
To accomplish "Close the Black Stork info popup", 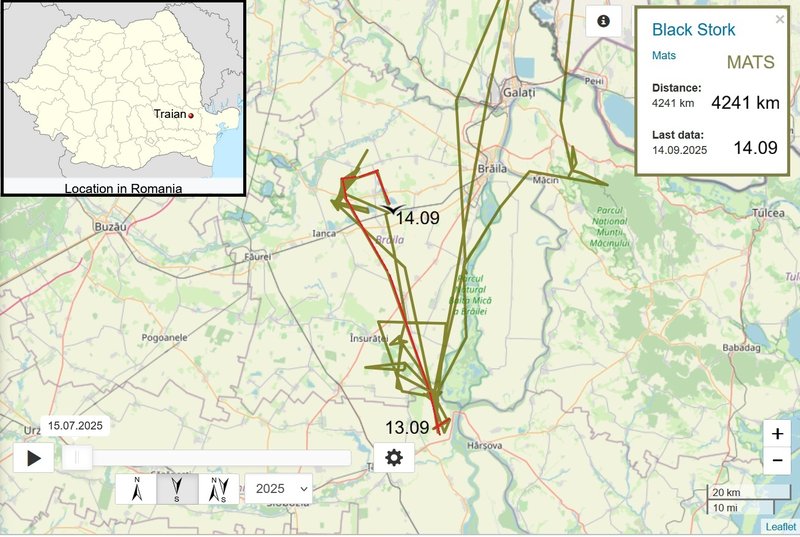I will click(x=780, y=19).
